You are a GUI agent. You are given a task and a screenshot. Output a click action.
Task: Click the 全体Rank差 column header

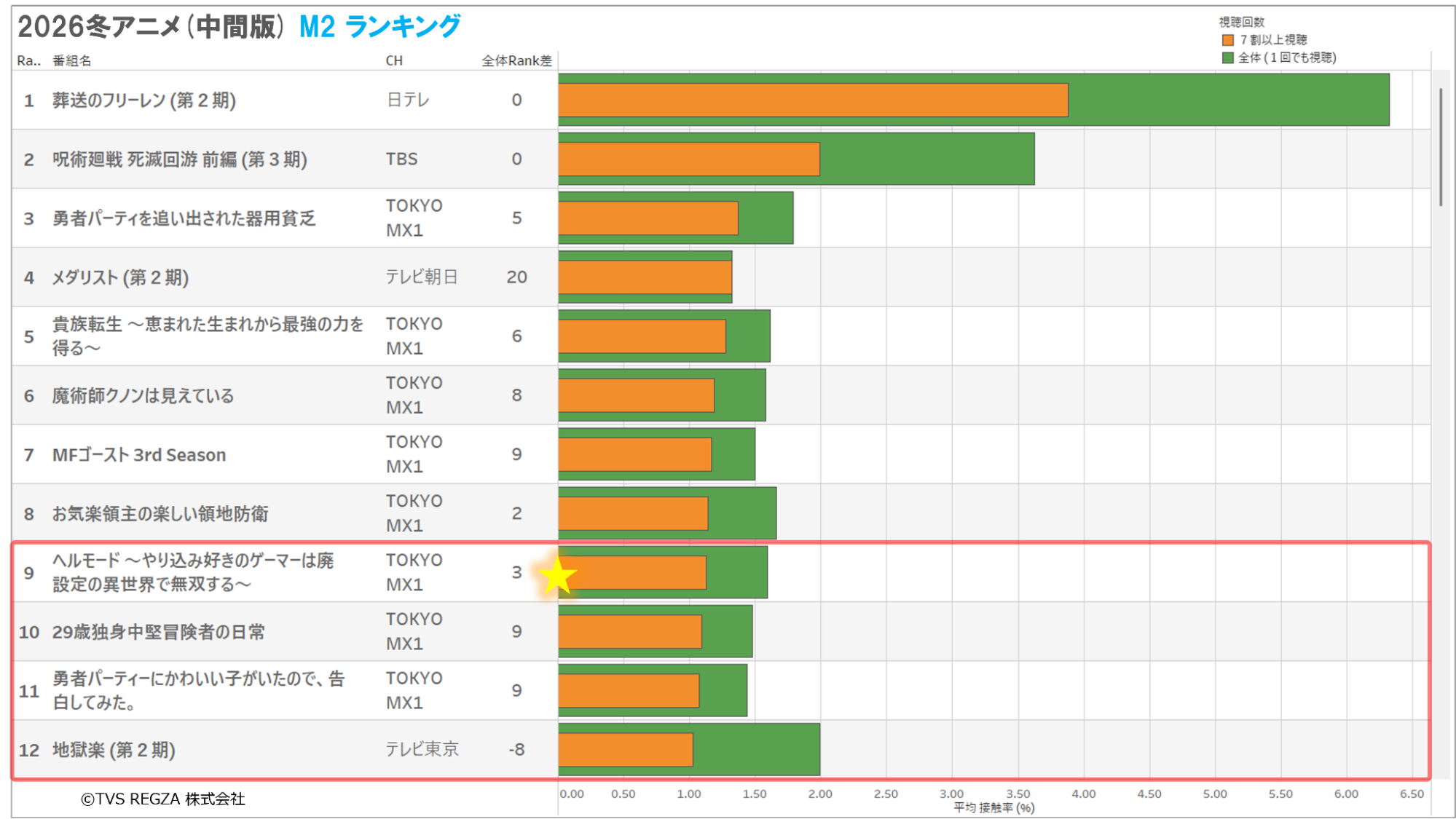click(x=516, y=60)
